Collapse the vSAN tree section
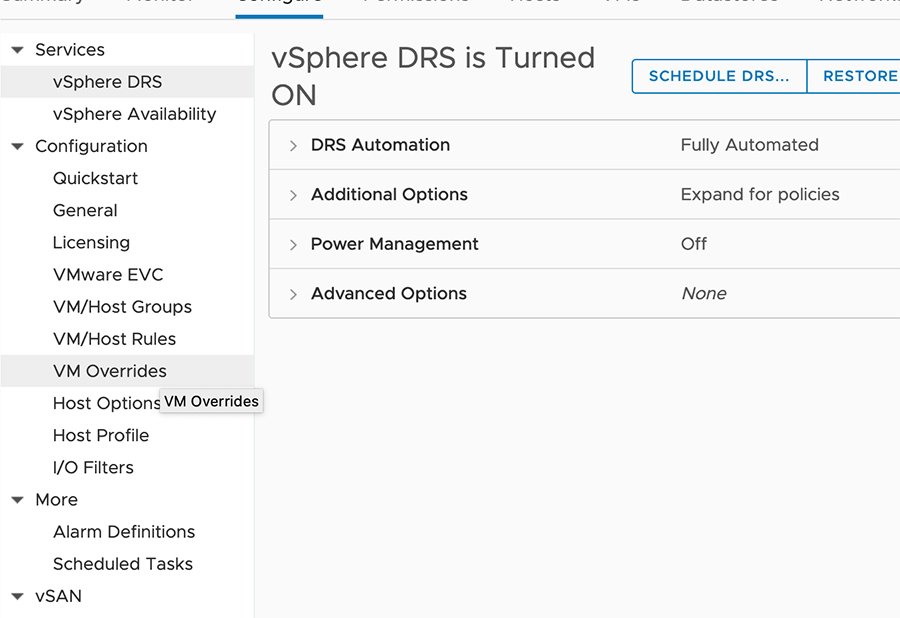 (18, 596)
